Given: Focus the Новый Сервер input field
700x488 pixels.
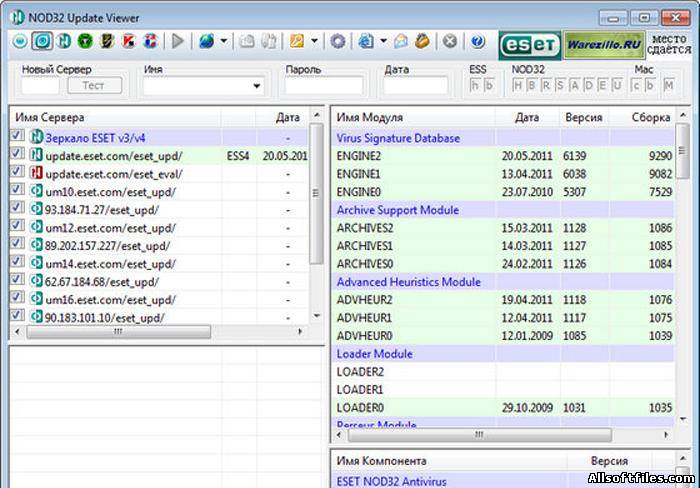Looking at the screenshot, I should click(40, 85).
